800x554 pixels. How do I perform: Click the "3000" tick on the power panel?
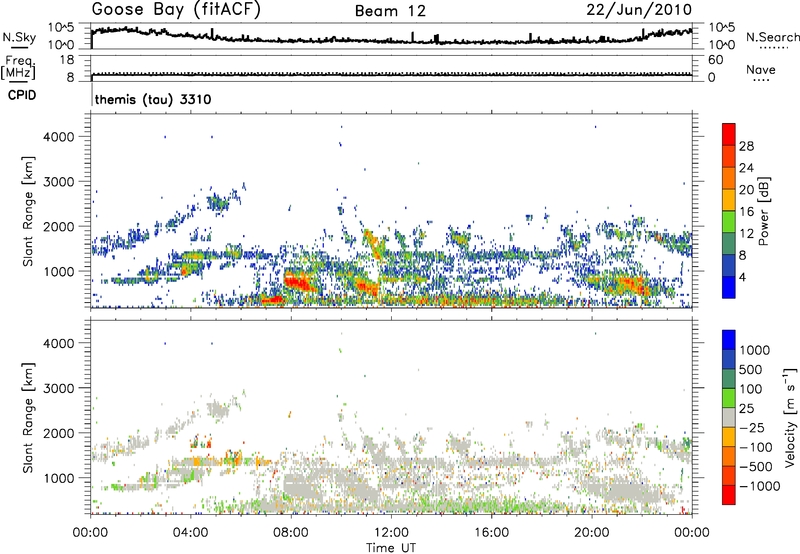59,182
